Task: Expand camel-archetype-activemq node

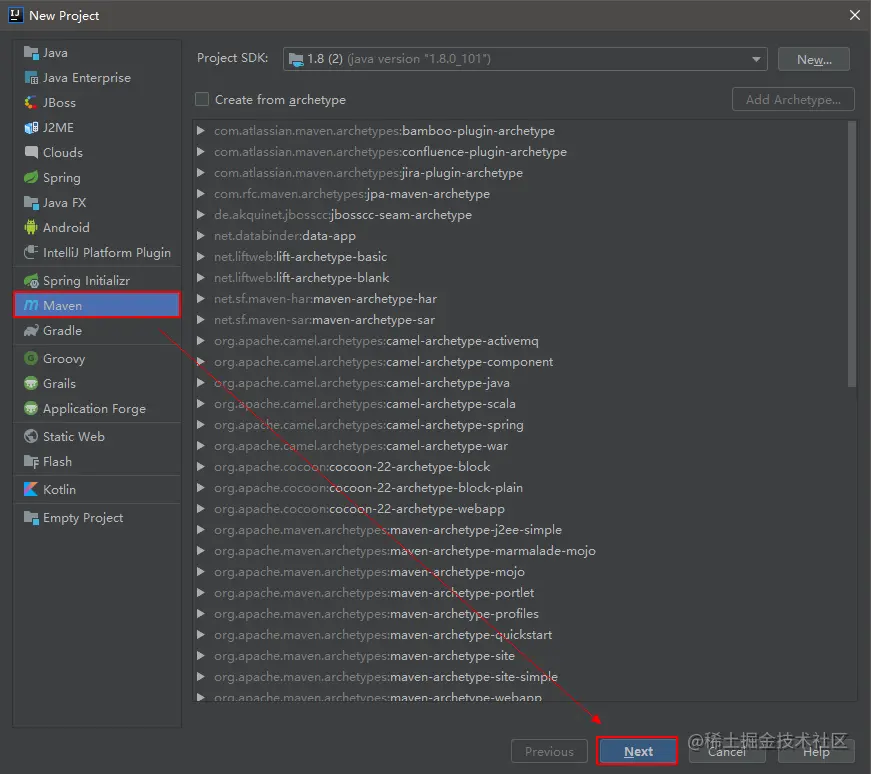Action: 201,341
